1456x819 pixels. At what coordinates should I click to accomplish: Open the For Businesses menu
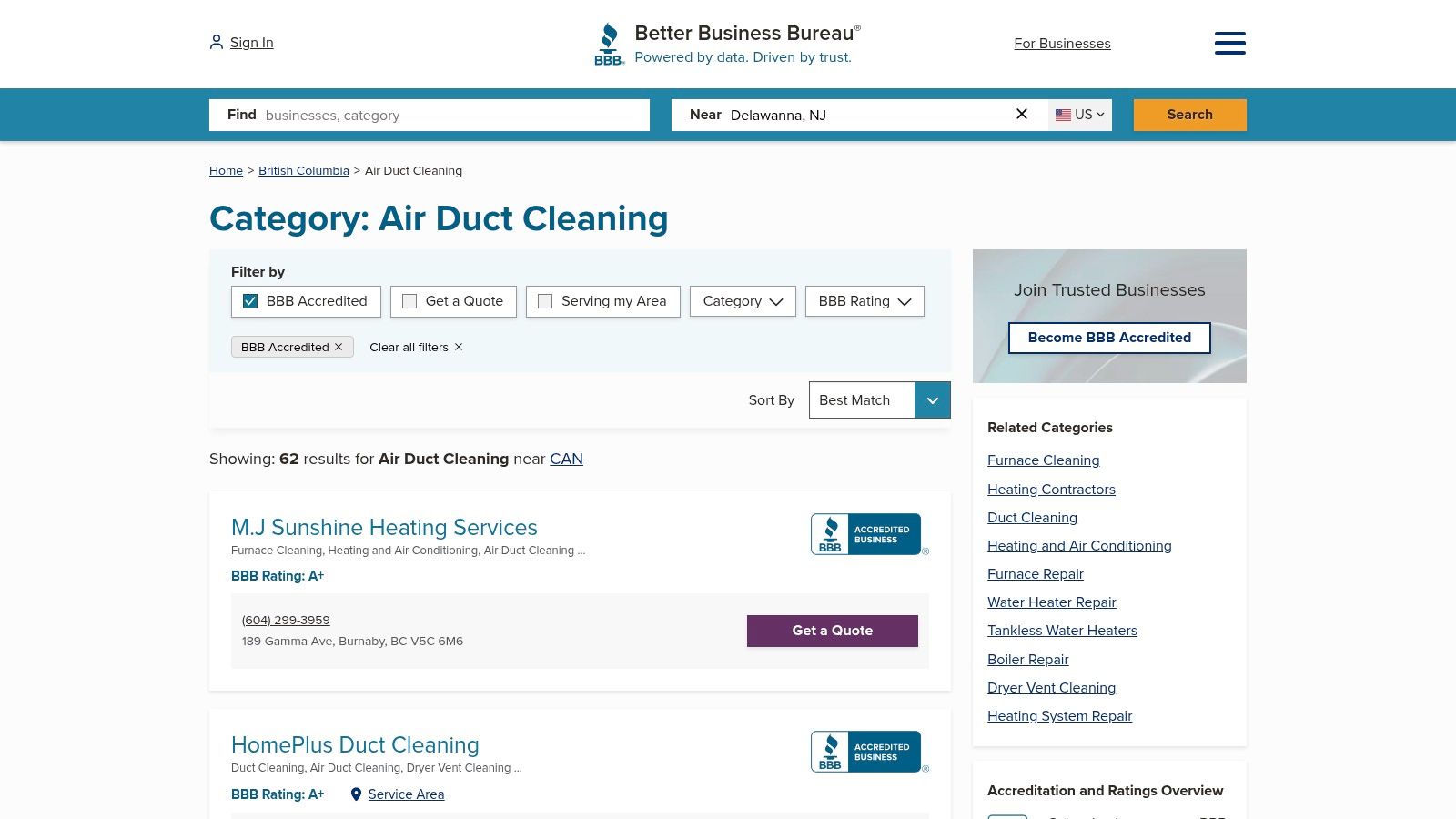(x=1062, y=43)
